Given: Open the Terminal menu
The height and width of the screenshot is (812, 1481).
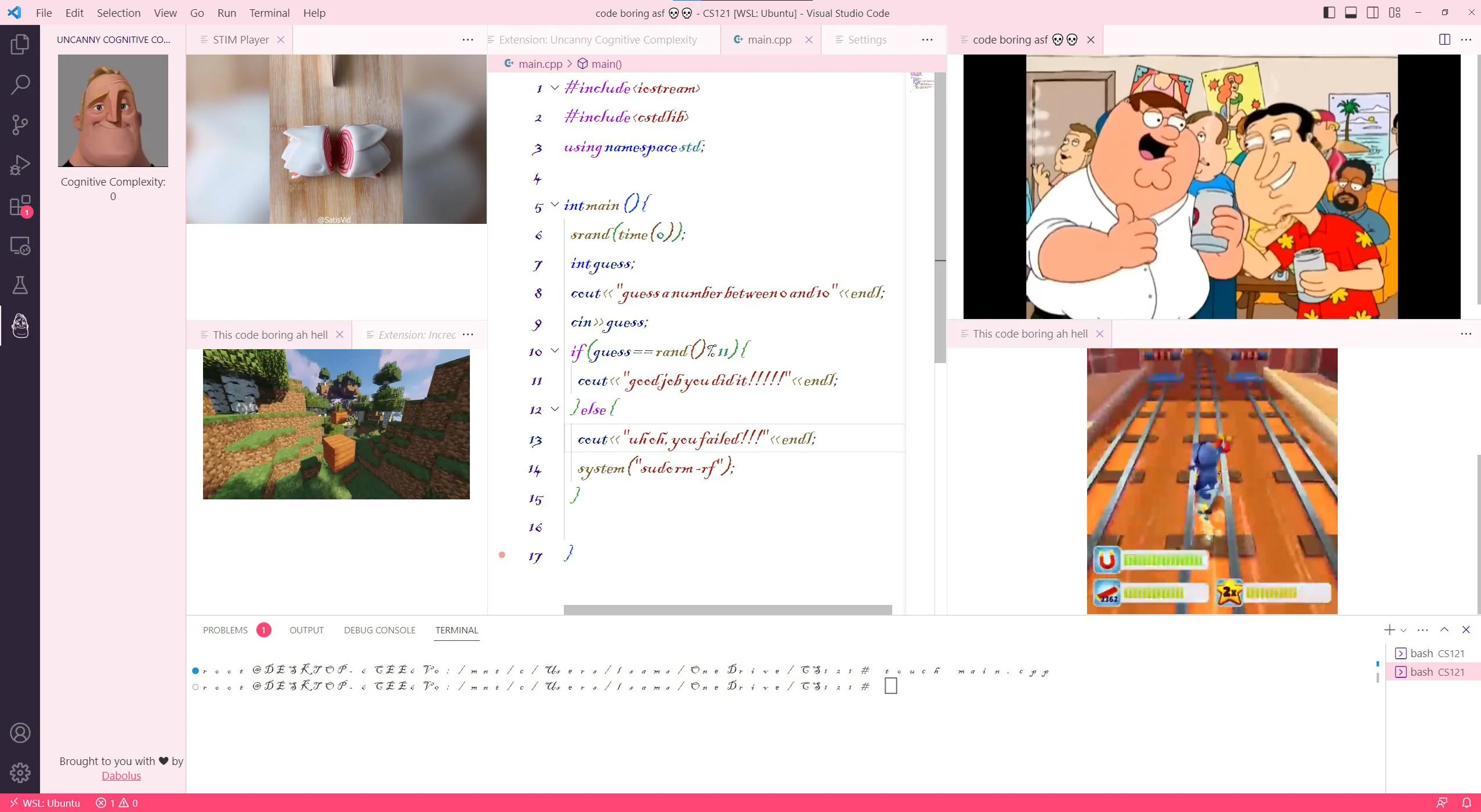Looking at the screenshot, I should pos(269,13).
